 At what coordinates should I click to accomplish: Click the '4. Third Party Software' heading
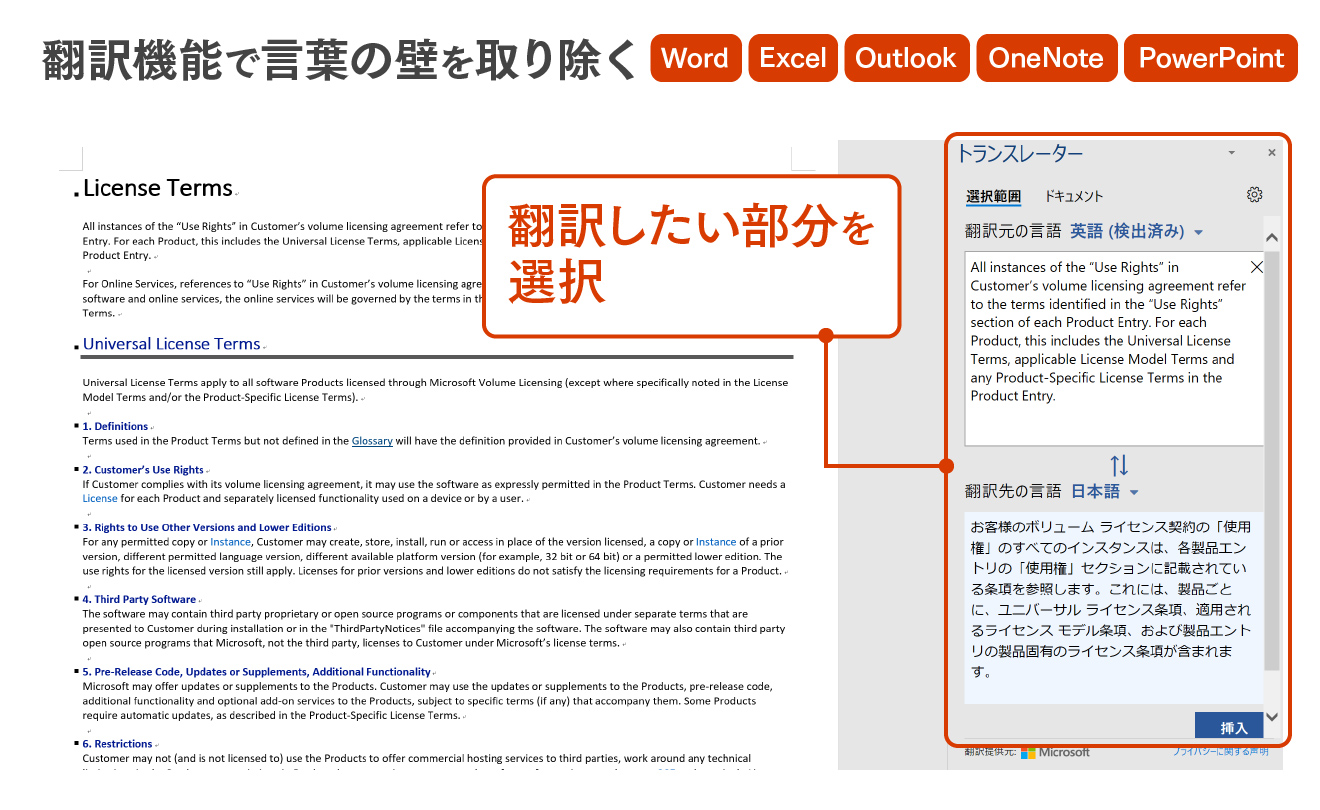[x=139, y=600]
